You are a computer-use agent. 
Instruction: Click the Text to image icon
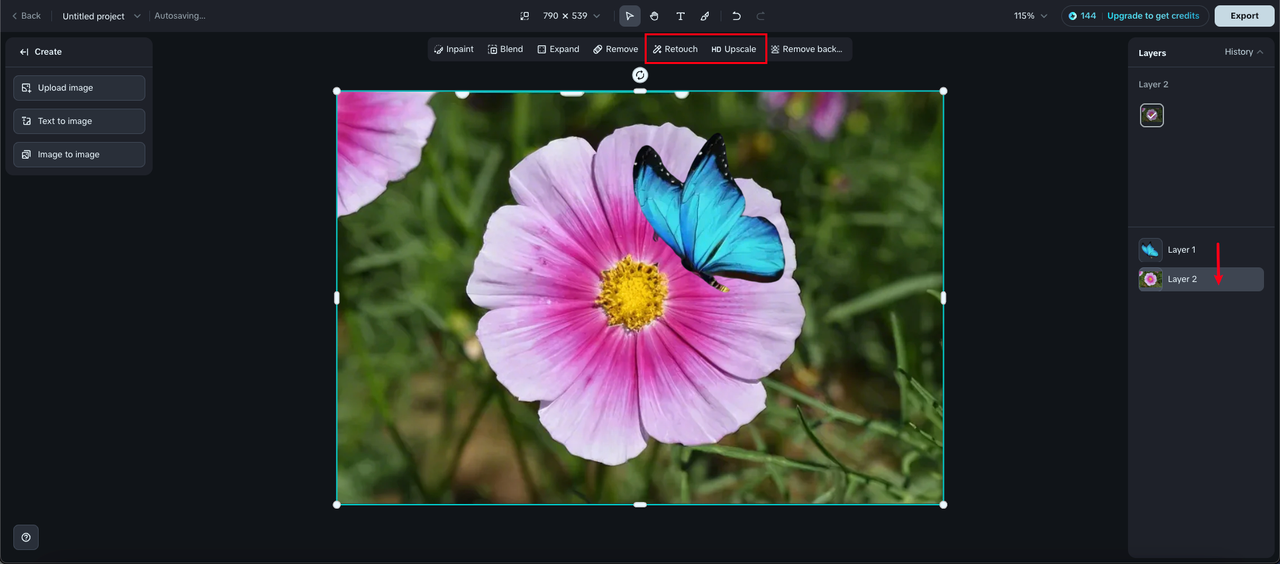(27, 121)
